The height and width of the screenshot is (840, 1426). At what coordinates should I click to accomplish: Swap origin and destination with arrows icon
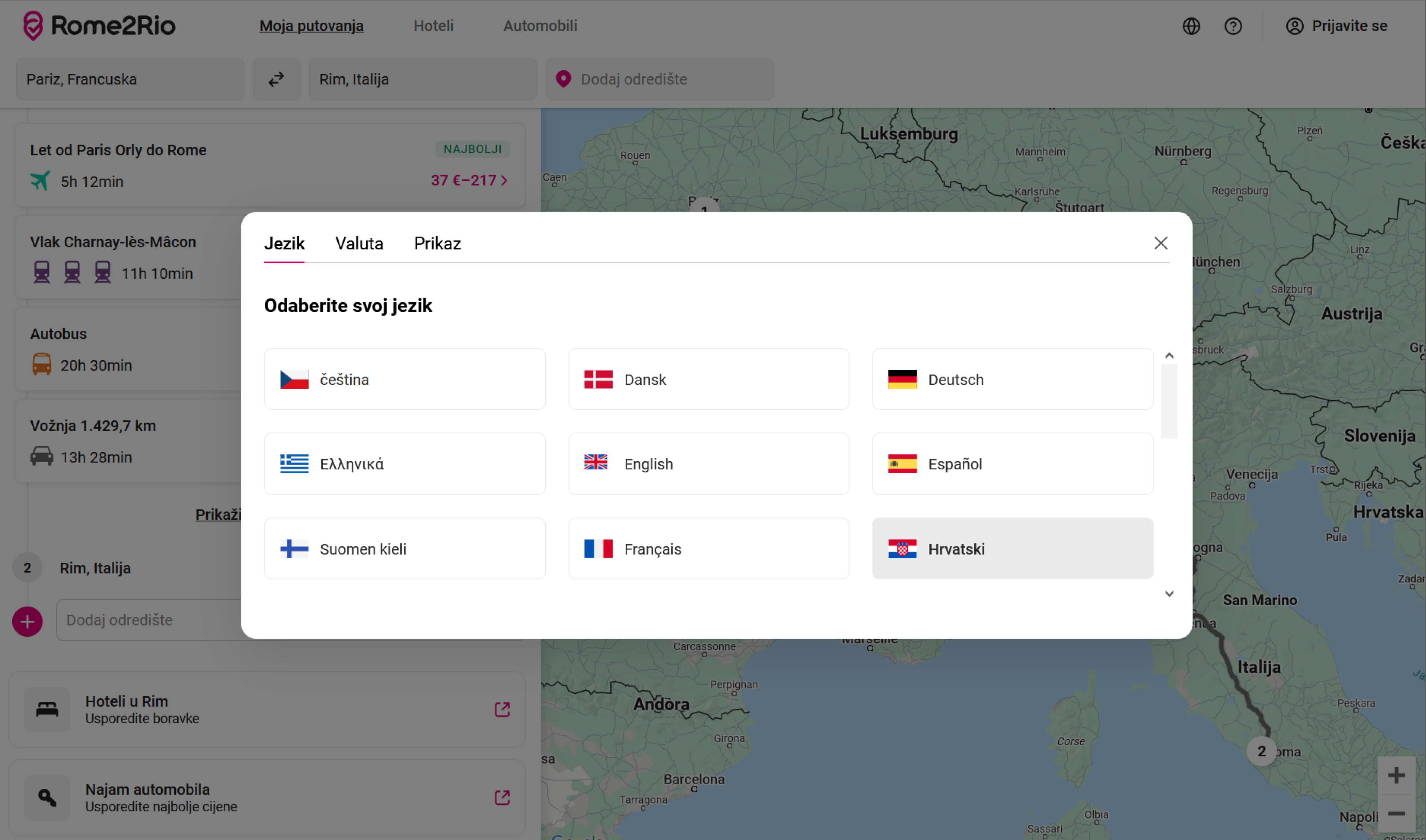click(x=276, y=79)
